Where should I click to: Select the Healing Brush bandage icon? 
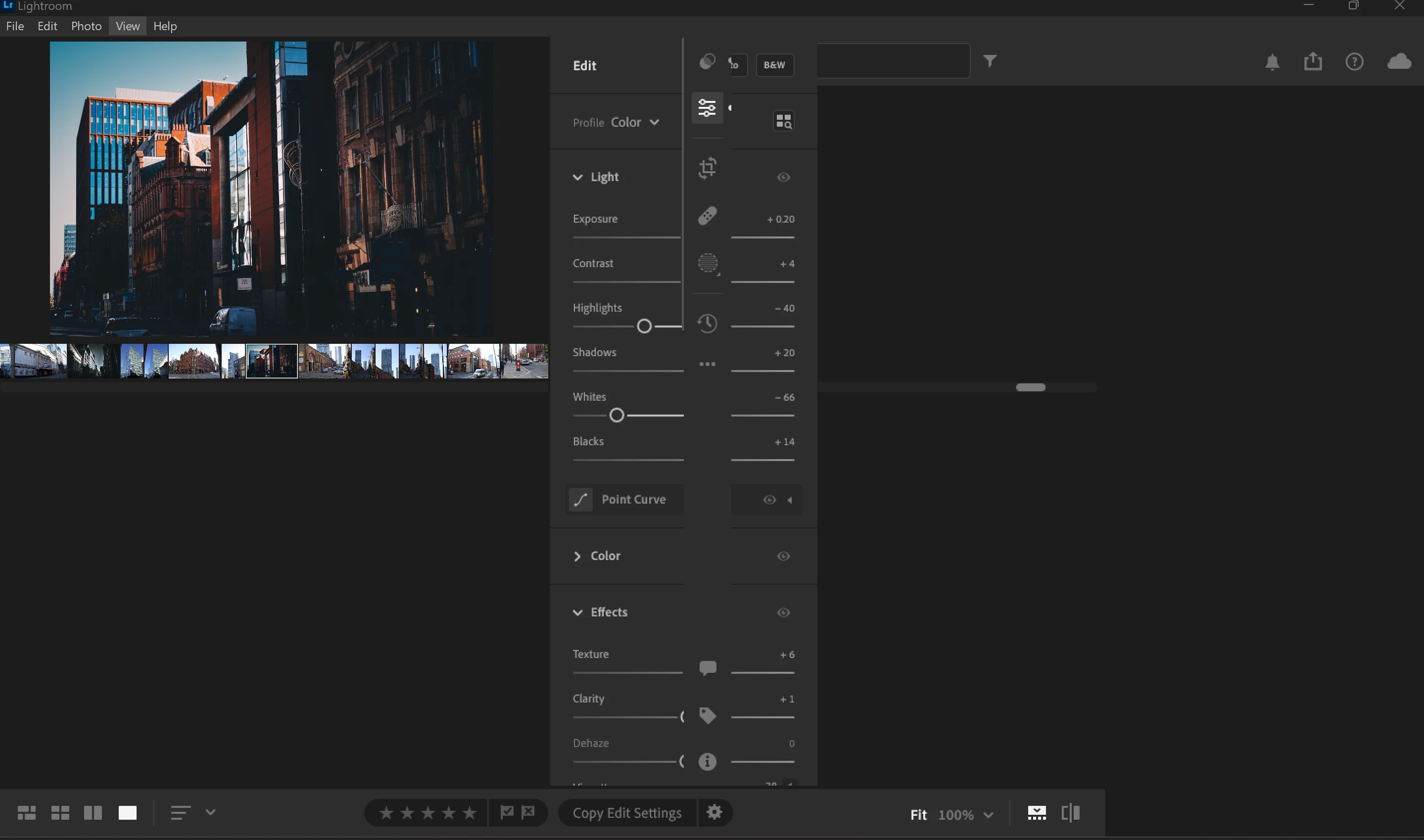pyautogui.click(x=708, y=216)
